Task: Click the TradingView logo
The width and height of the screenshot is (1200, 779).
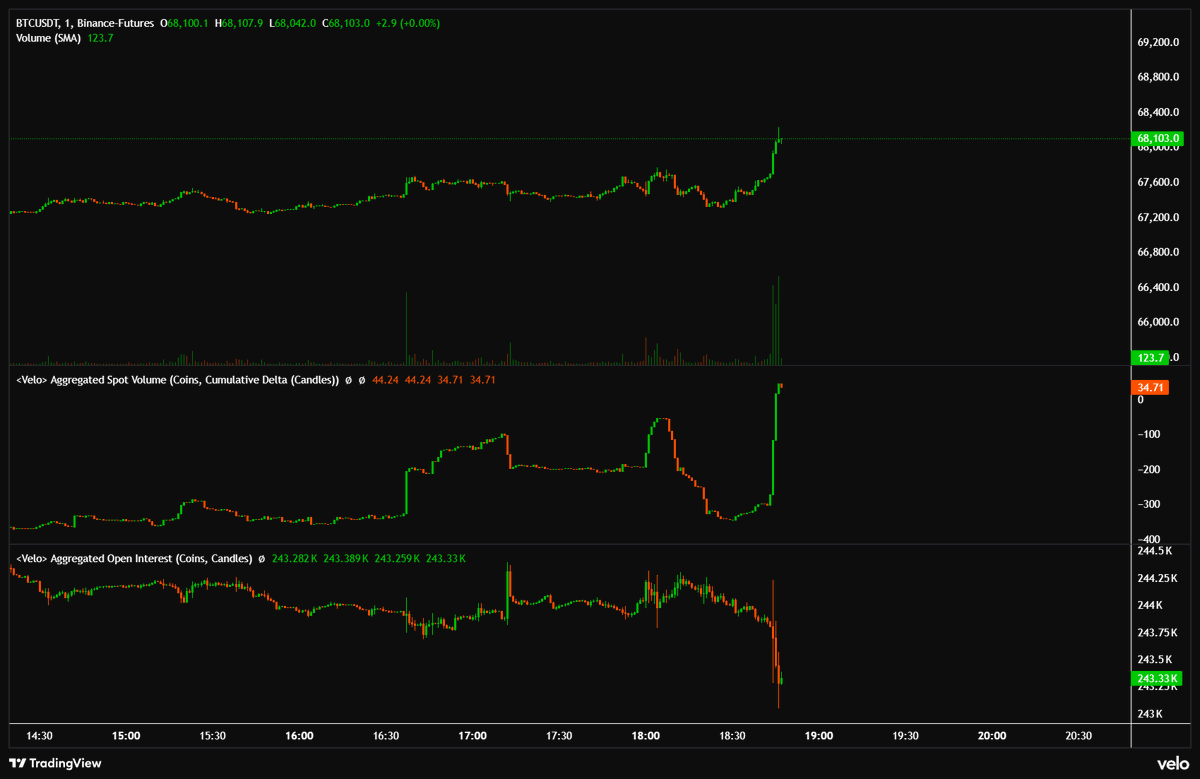Action: tap(55, 763)
